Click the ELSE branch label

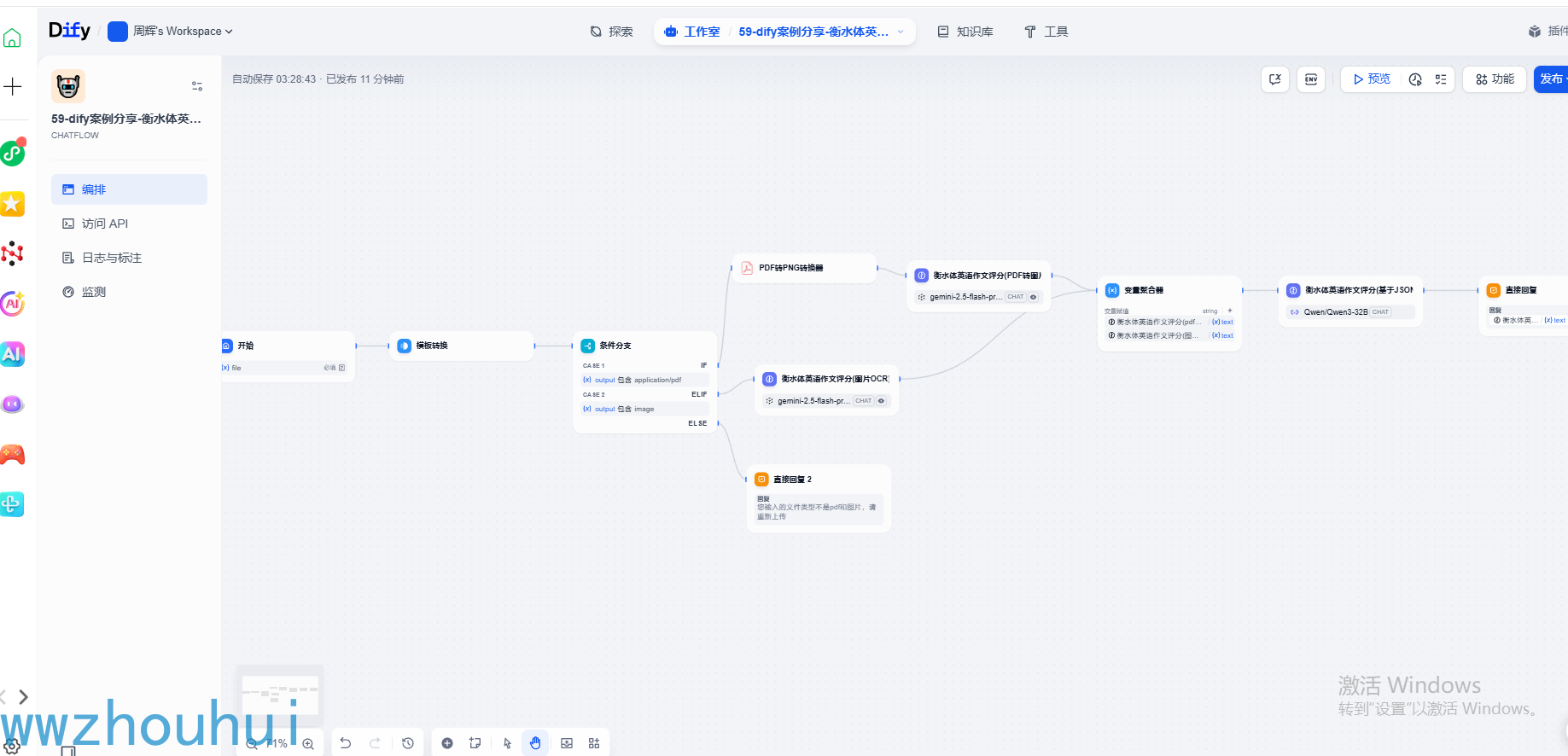tap(697, 423)
